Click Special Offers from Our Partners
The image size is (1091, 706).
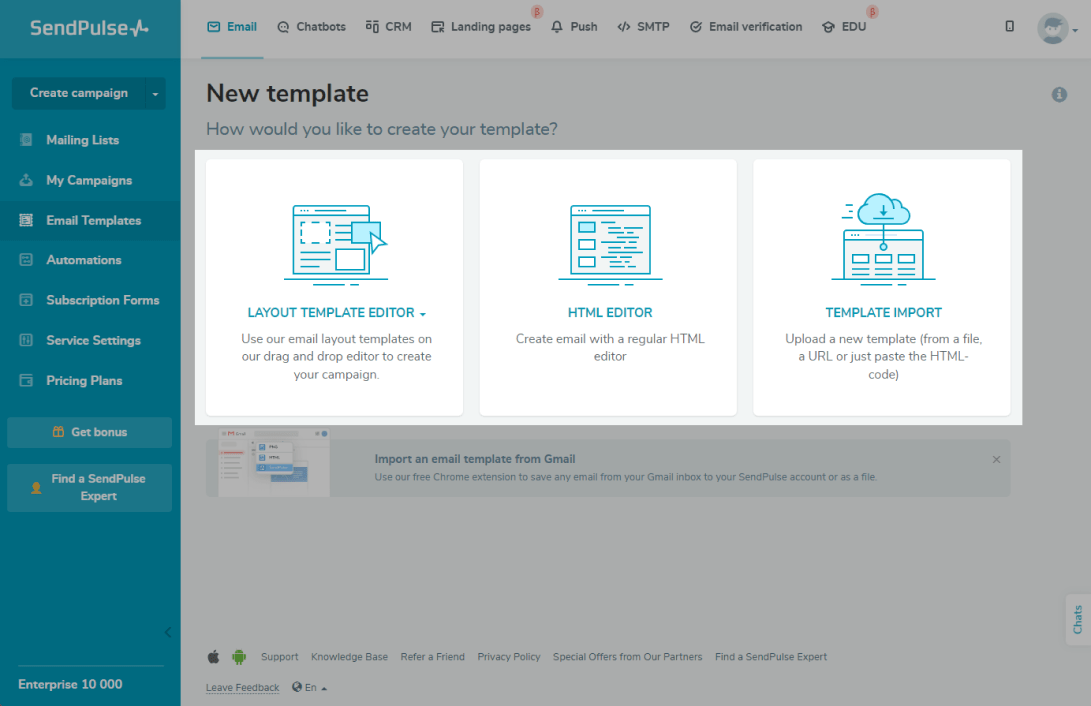pyautogui.click(x=628, y=657)
